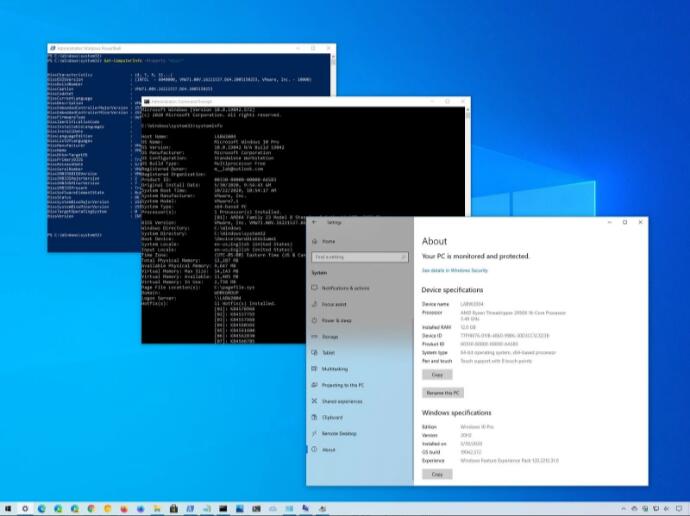Image resolution: width=690 pixels, height=516 pixels.
Task: Open Clipboard settings page
Action: pyautogui.click(x=327, y=417)
